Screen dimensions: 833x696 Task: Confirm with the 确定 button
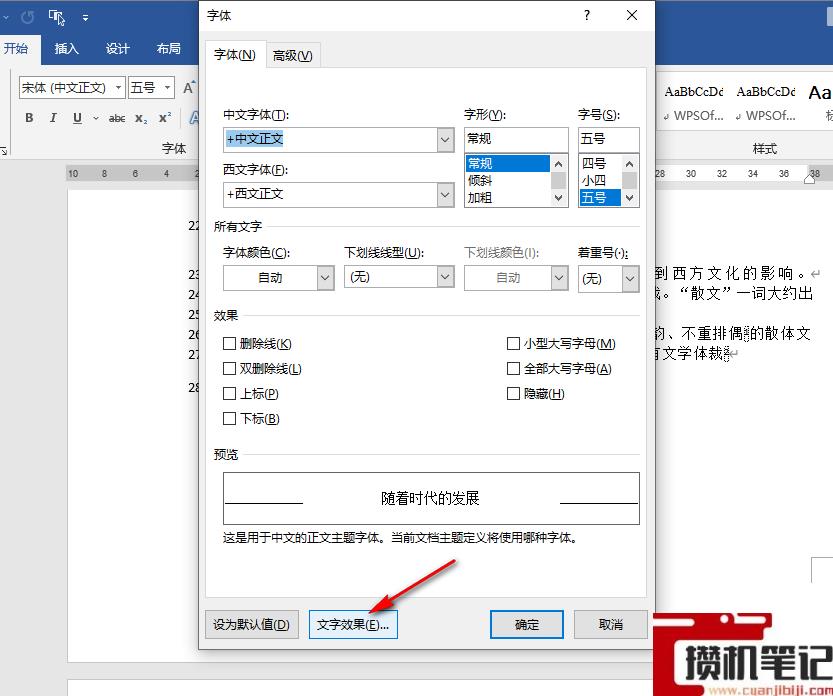(x=526, y=624)
